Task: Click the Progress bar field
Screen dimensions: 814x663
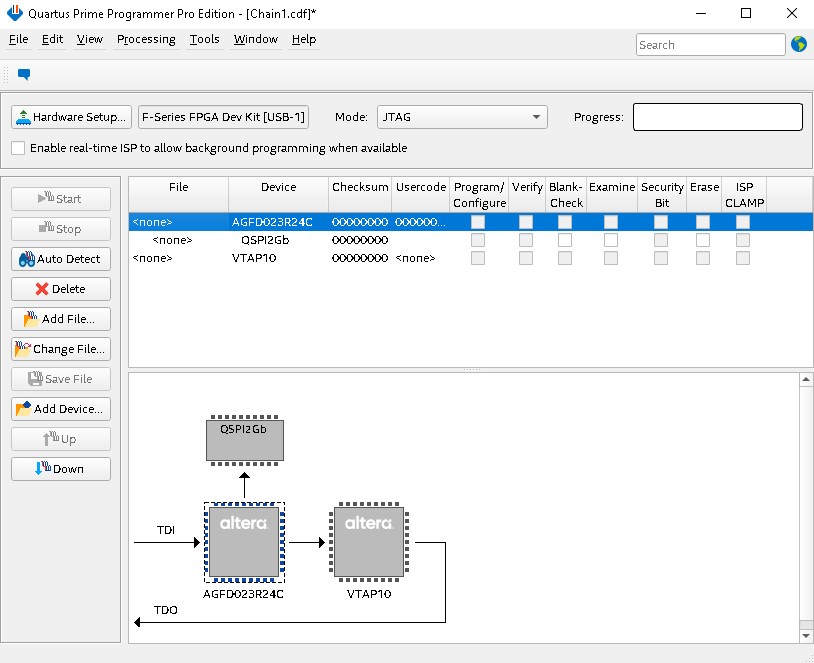Action: pos(717,117)
